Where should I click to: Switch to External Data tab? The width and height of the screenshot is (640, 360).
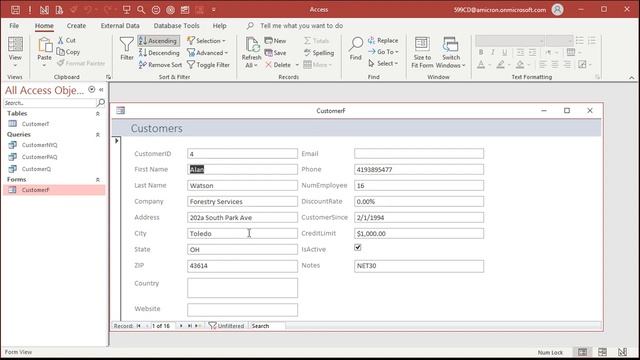(x=120, y=26)
